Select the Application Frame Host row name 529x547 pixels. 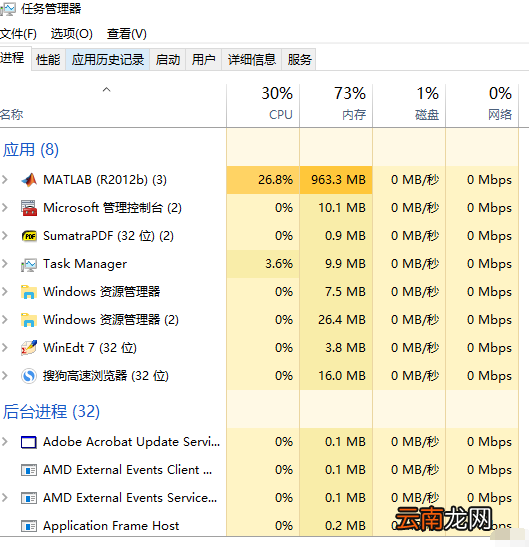(x=111, y=526)
